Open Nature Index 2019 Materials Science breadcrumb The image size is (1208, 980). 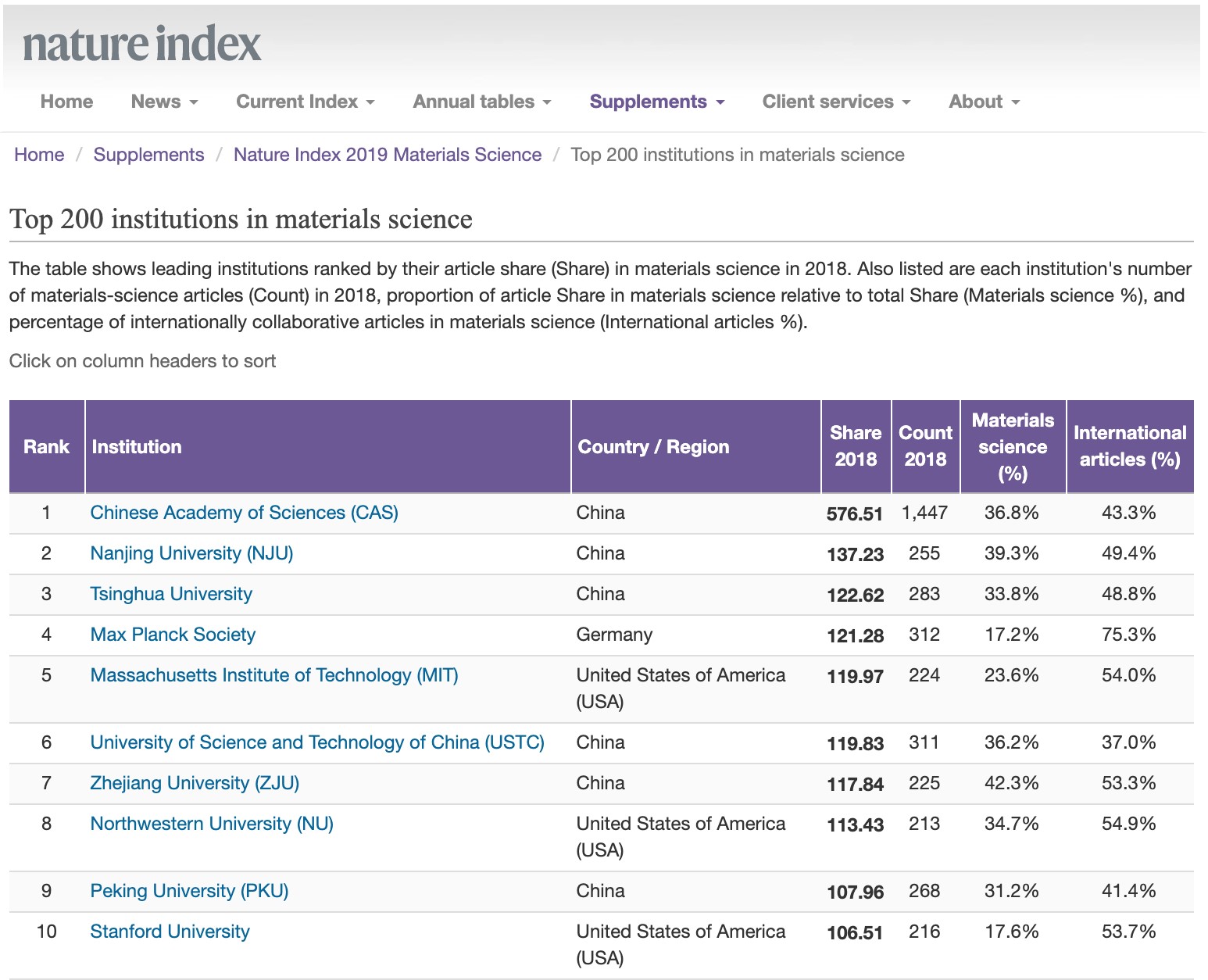click(x=388, y=155)
